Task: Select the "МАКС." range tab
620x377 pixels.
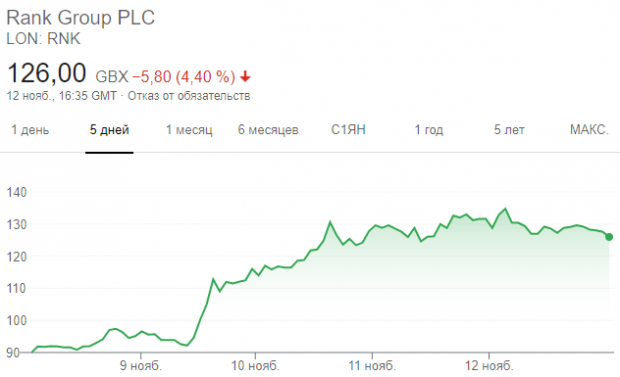Action: [x=589, y=130]
